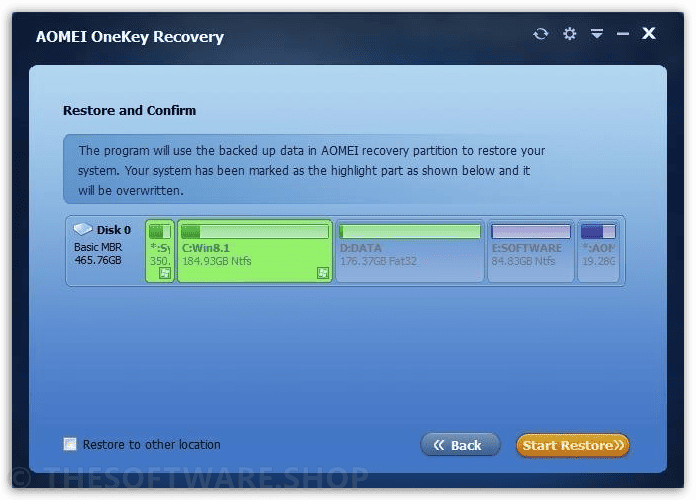Viewport: 696px width, 500px height.
Task: Click the Disk 0 drive icon
Action: point(83,229)
